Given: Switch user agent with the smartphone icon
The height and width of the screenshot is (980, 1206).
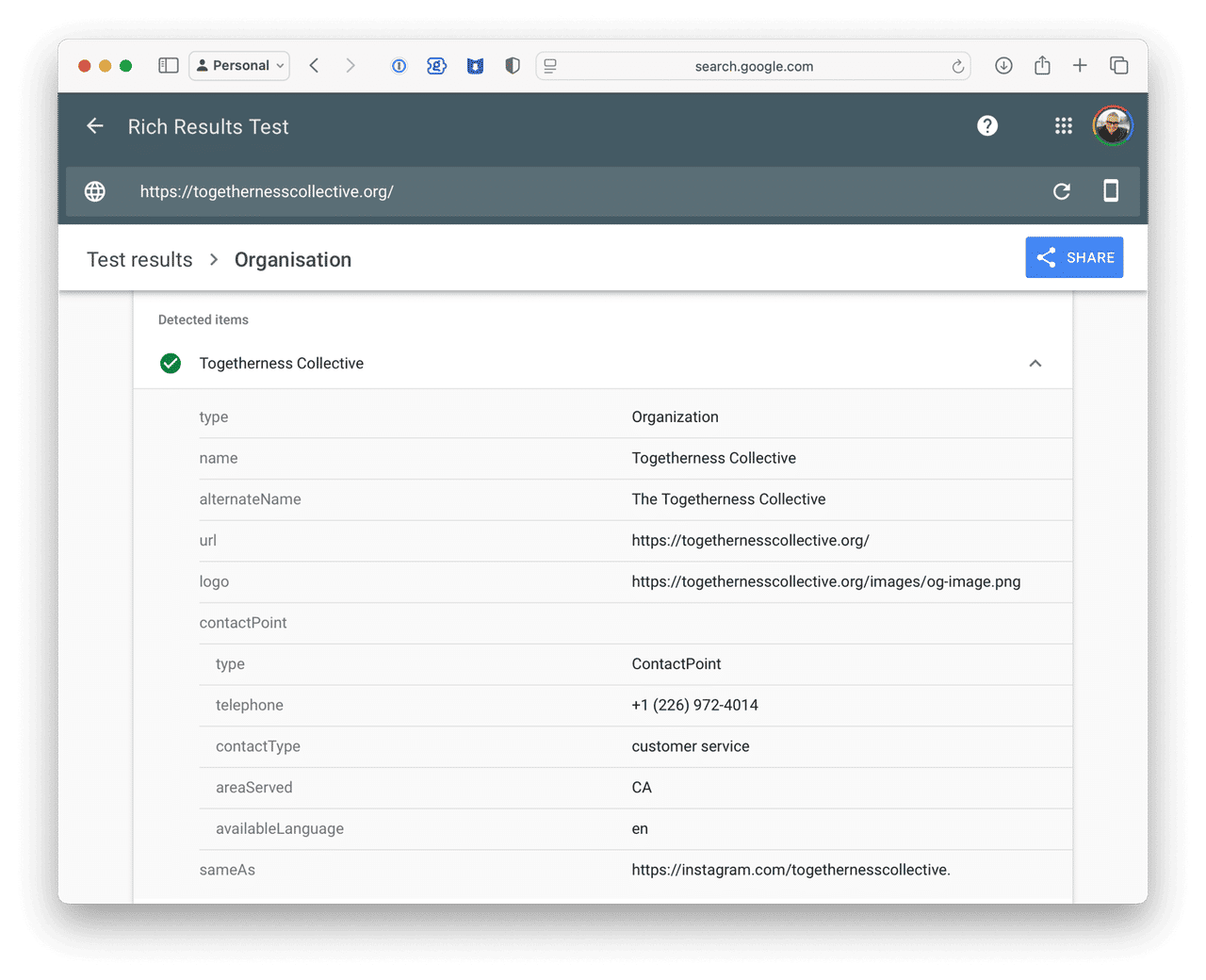Looking at the screenshot, I should [1111, 191].
